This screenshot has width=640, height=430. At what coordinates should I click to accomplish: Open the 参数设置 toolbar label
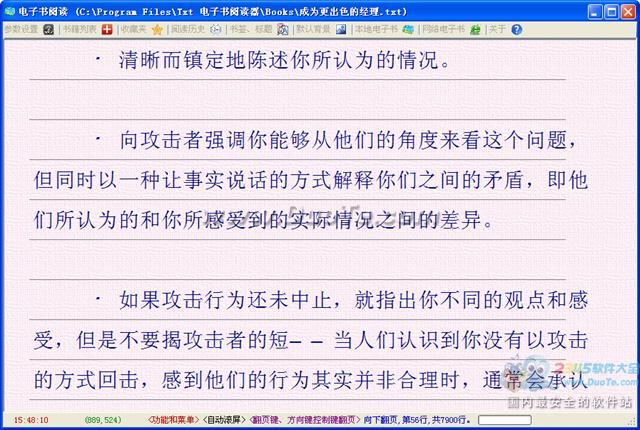coord(20,30)
